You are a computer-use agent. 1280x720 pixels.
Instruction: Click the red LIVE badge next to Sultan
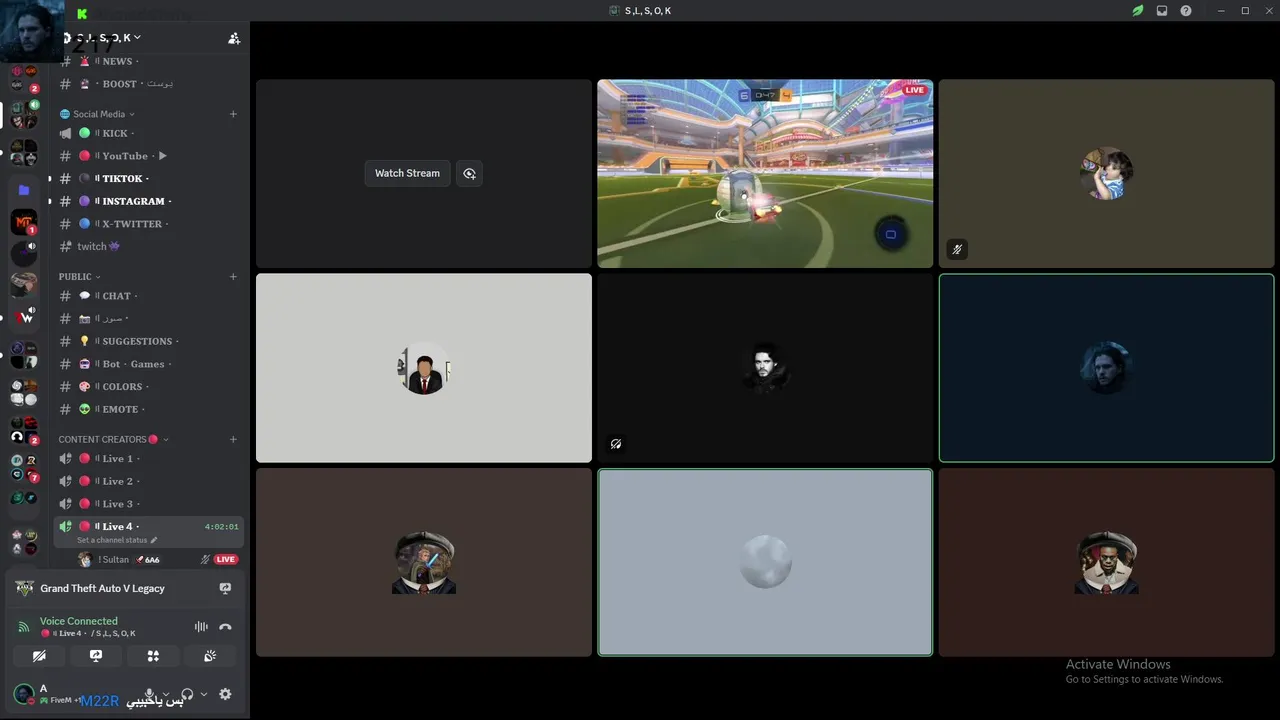click(226, 559)
